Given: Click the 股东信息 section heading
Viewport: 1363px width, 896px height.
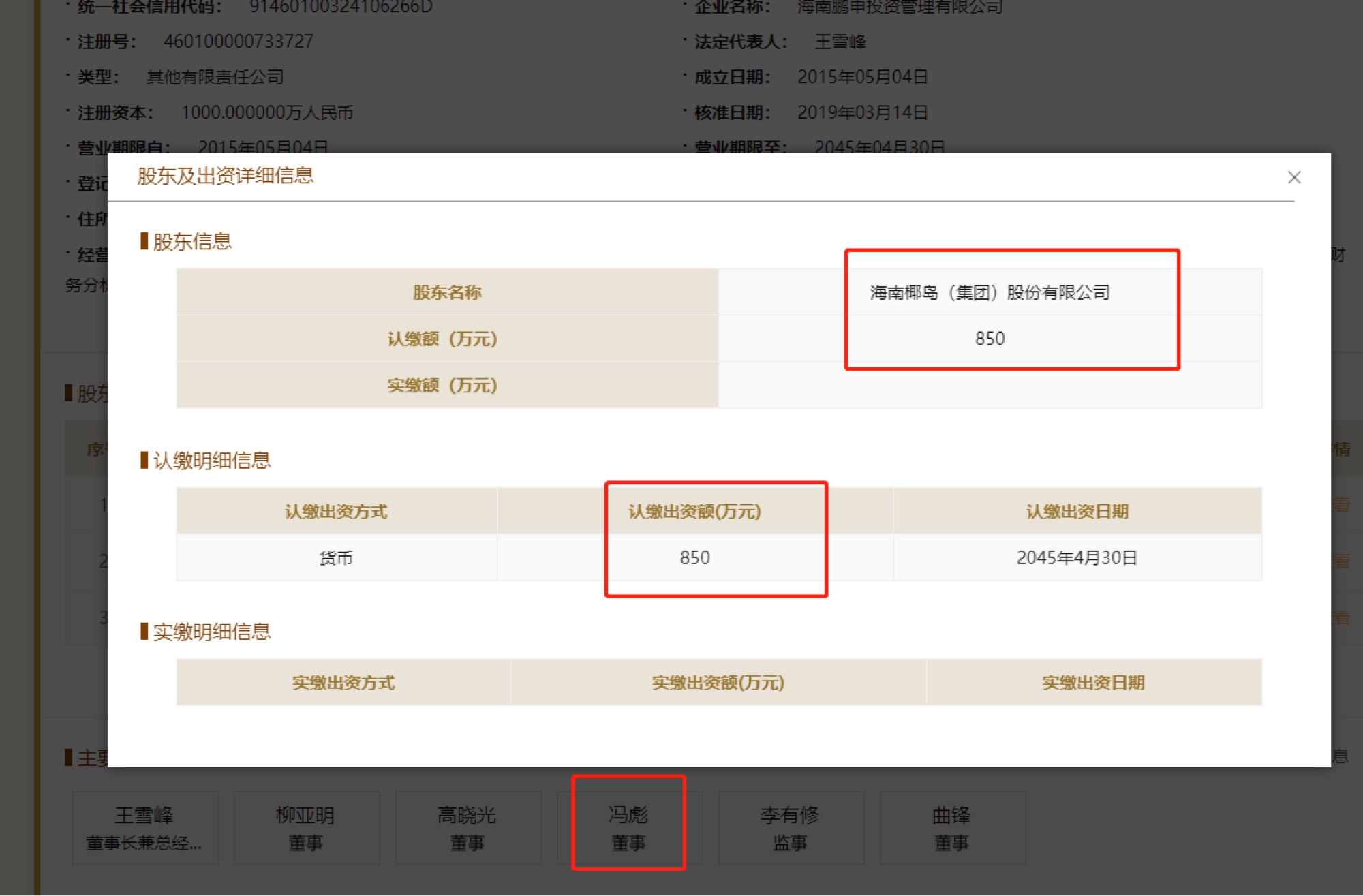Looking at the screenshot, I should click(x=192, y=241).
